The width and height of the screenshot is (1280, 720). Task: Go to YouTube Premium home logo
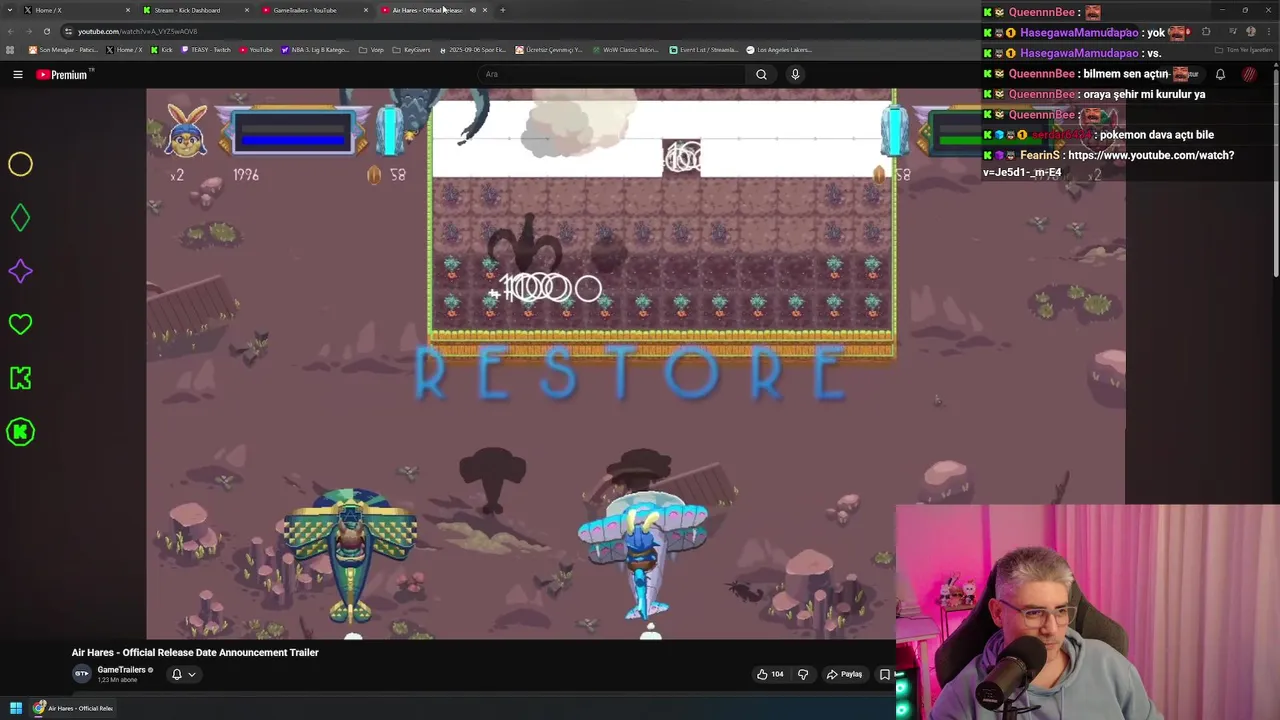[x=64, y=74]
